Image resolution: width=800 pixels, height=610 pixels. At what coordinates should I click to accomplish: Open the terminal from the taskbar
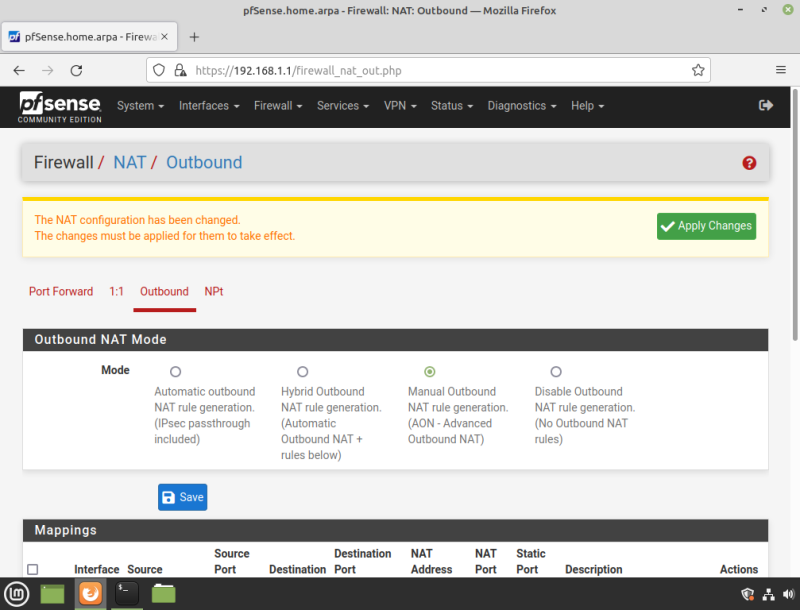point(127,594)
